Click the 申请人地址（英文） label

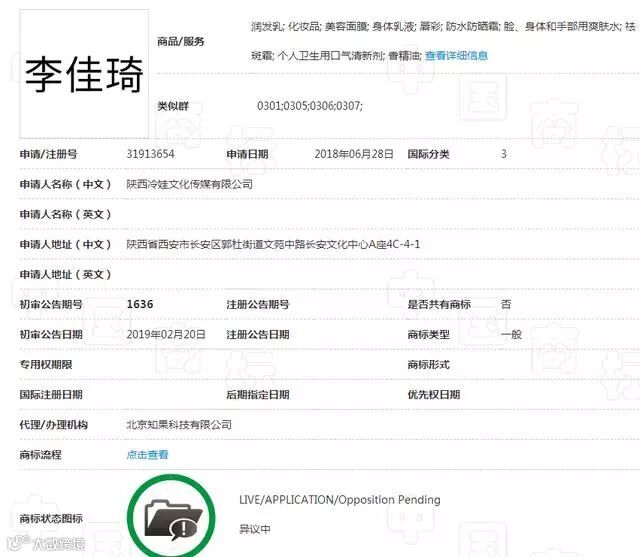[65, 274]
